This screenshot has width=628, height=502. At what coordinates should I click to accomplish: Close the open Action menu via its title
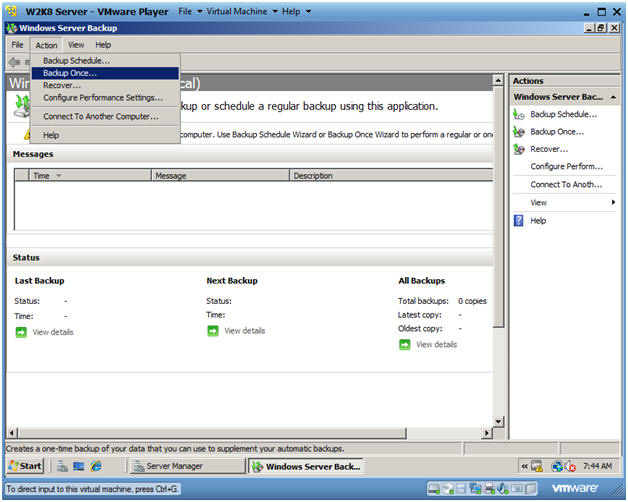tap(46, 45)
